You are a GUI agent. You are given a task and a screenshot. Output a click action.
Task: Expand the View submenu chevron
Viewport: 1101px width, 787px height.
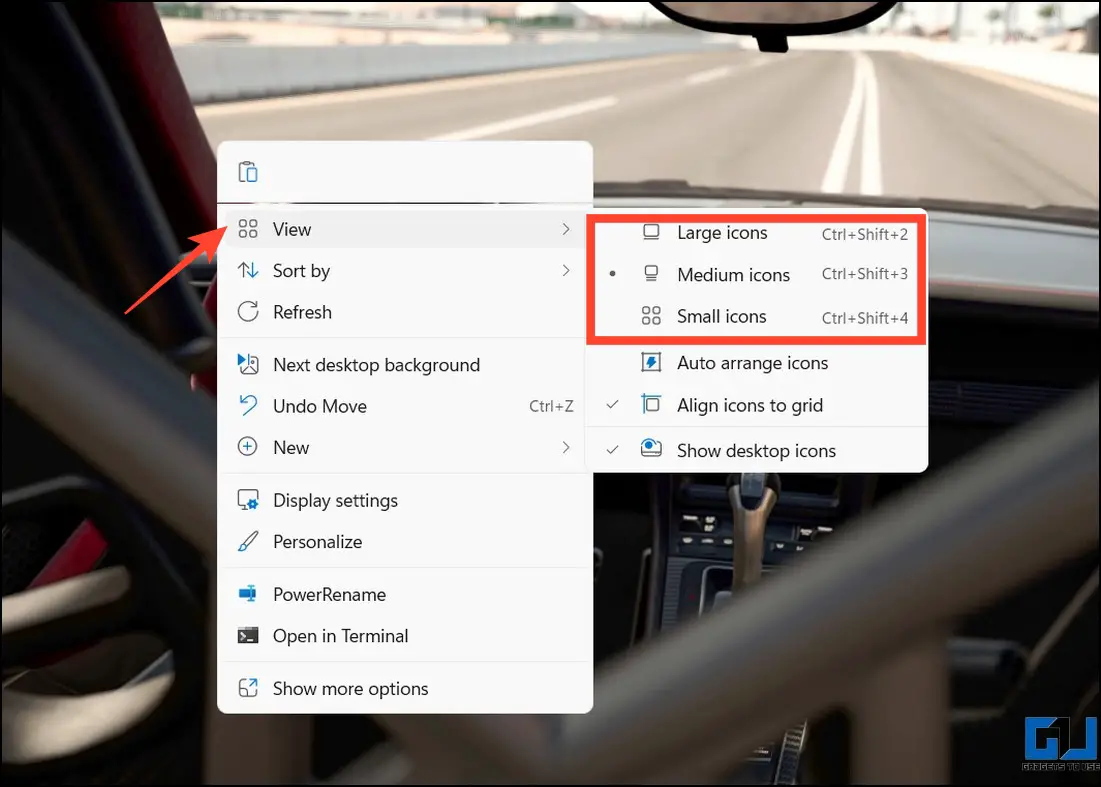[566, 230]
